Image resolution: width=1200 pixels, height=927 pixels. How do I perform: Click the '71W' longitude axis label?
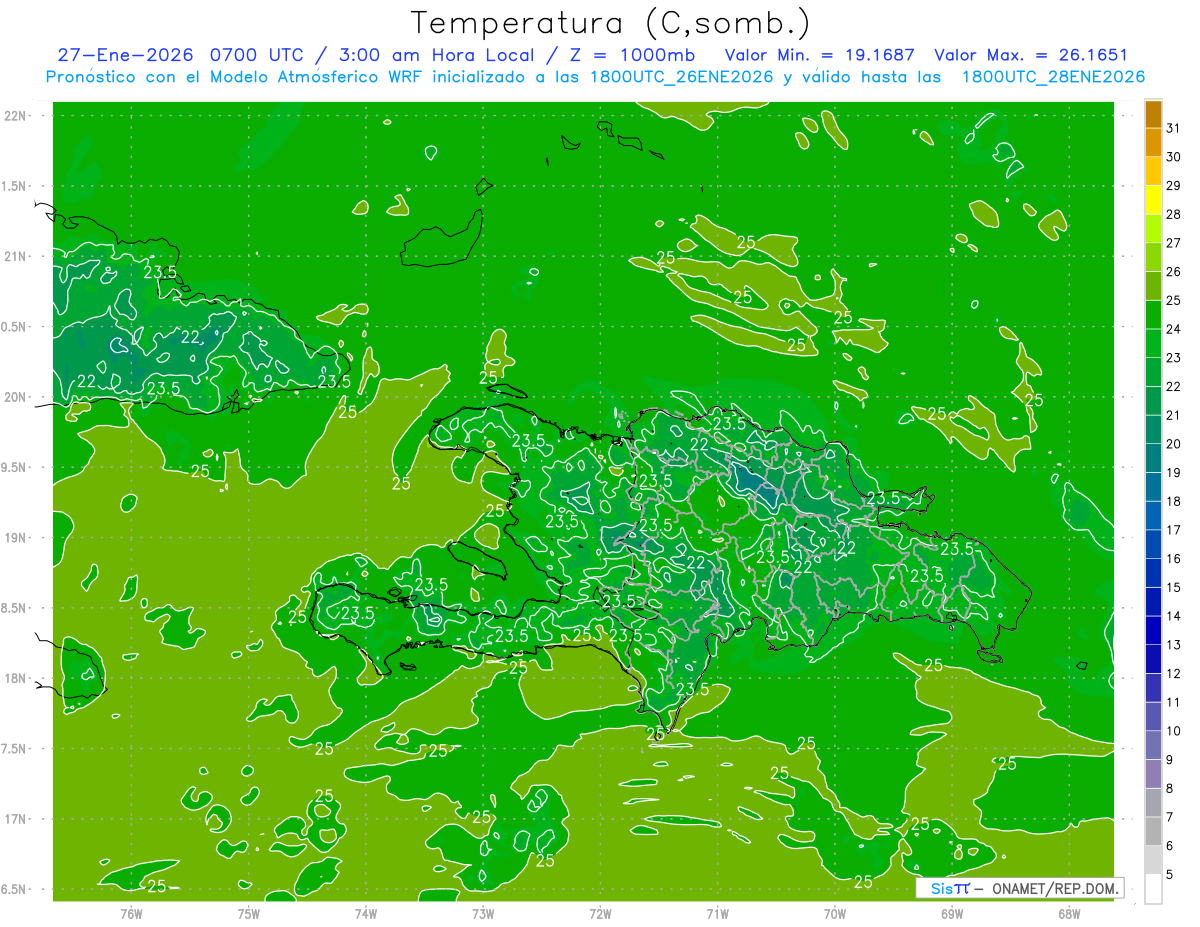tap(717, 913)
